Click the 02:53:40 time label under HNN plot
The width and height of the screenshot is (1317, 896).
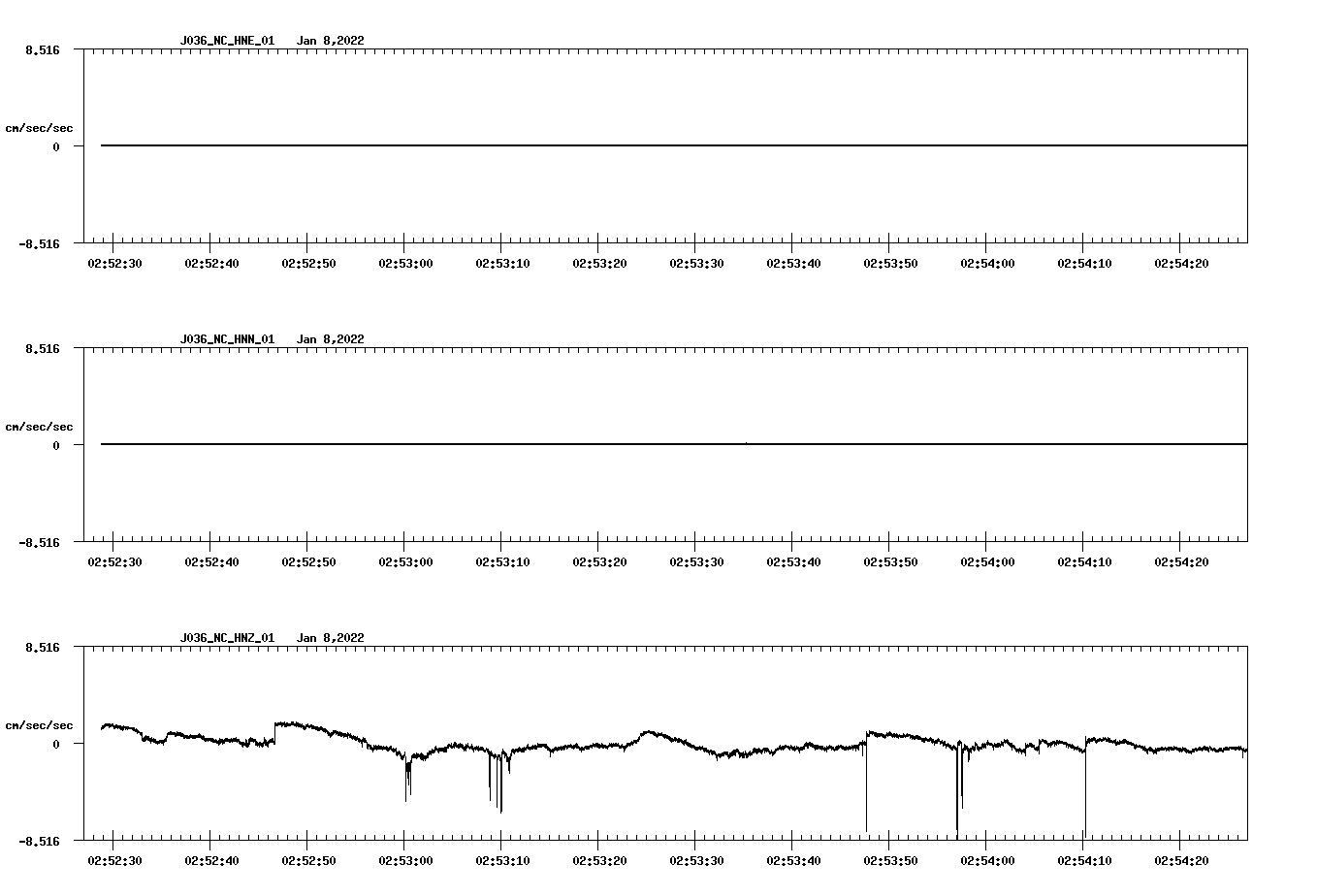(793, 562)
